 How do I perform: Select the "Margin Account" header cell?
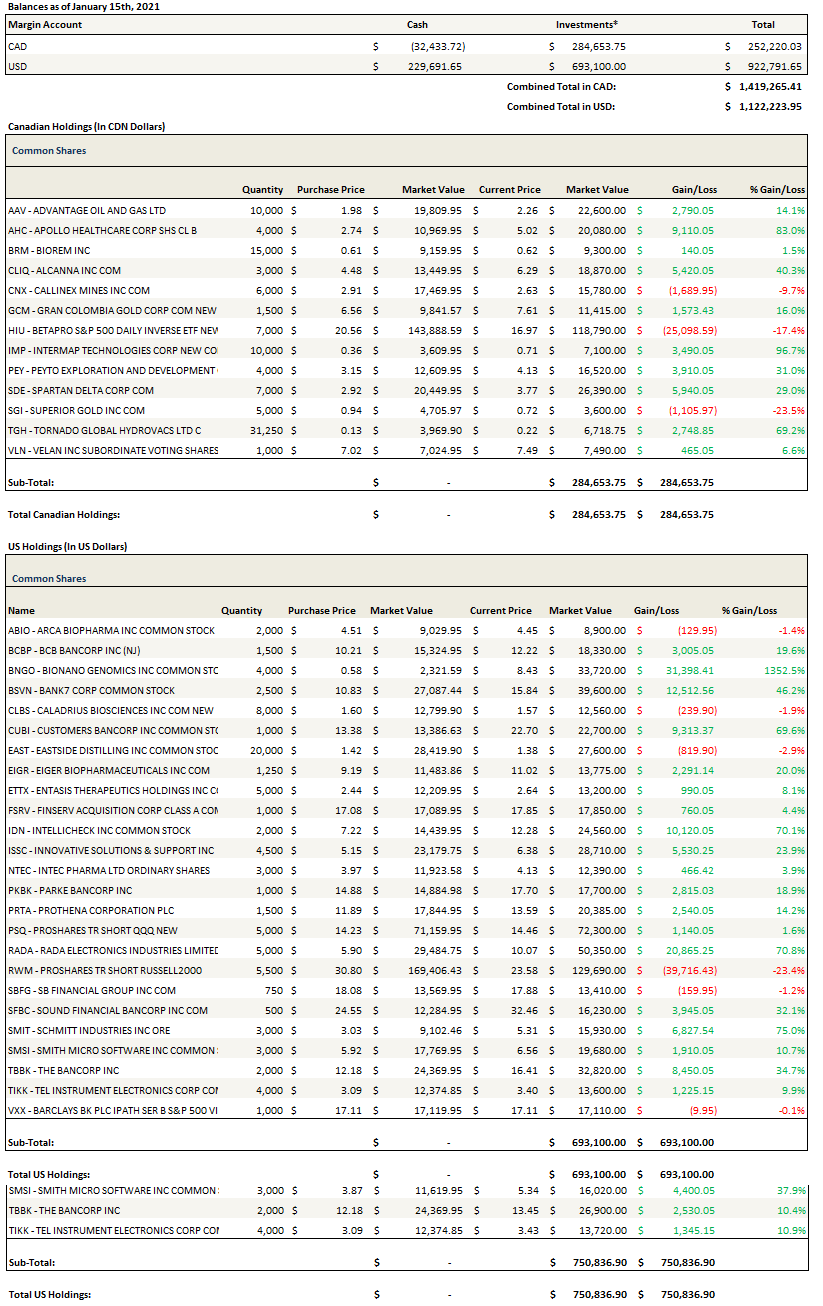click(x=45, y=24)
